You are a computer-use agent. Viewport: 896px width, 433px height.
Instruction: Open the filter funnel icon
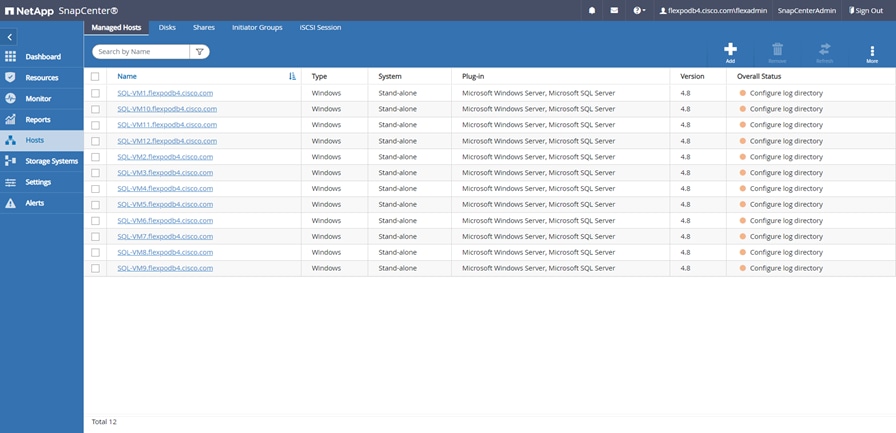click(199, 51)
